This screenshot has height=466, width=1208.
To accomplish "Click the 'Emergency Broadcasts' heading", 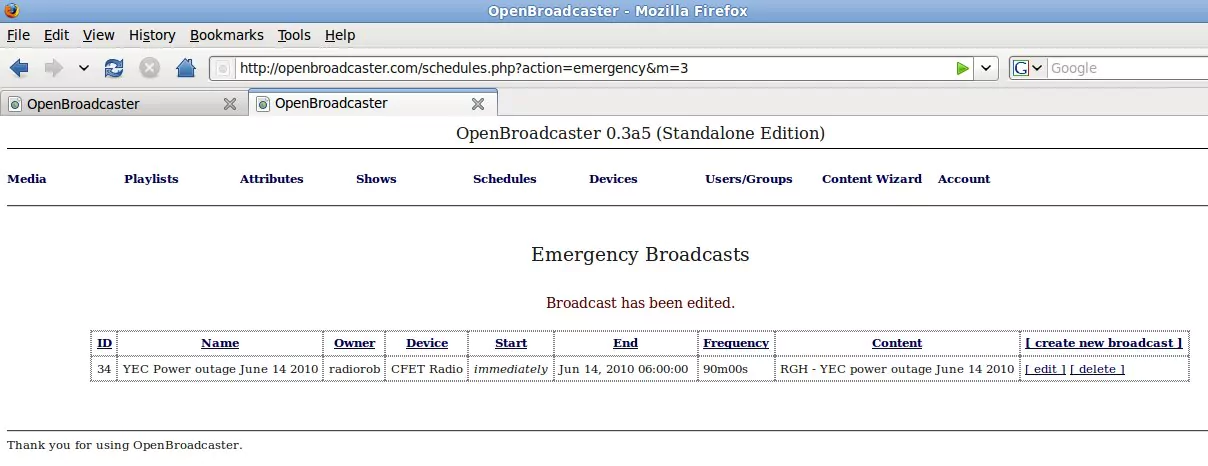I will click(640, 254).
